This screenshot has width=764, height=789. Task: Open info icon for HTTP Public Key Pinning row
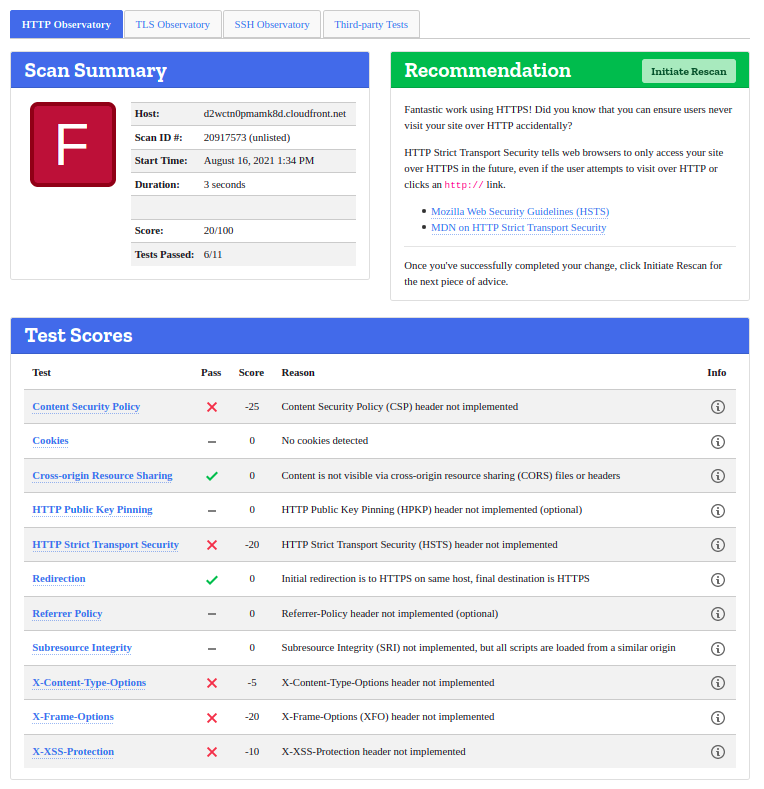coord(717,511)
